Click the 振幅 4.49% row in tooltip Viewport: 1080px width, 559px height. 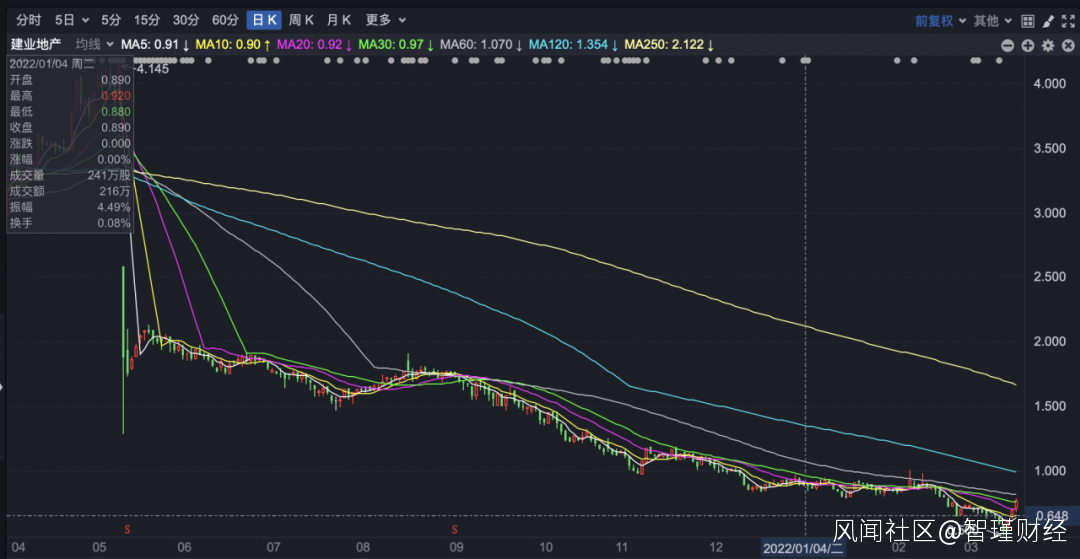tap(70, 207)
